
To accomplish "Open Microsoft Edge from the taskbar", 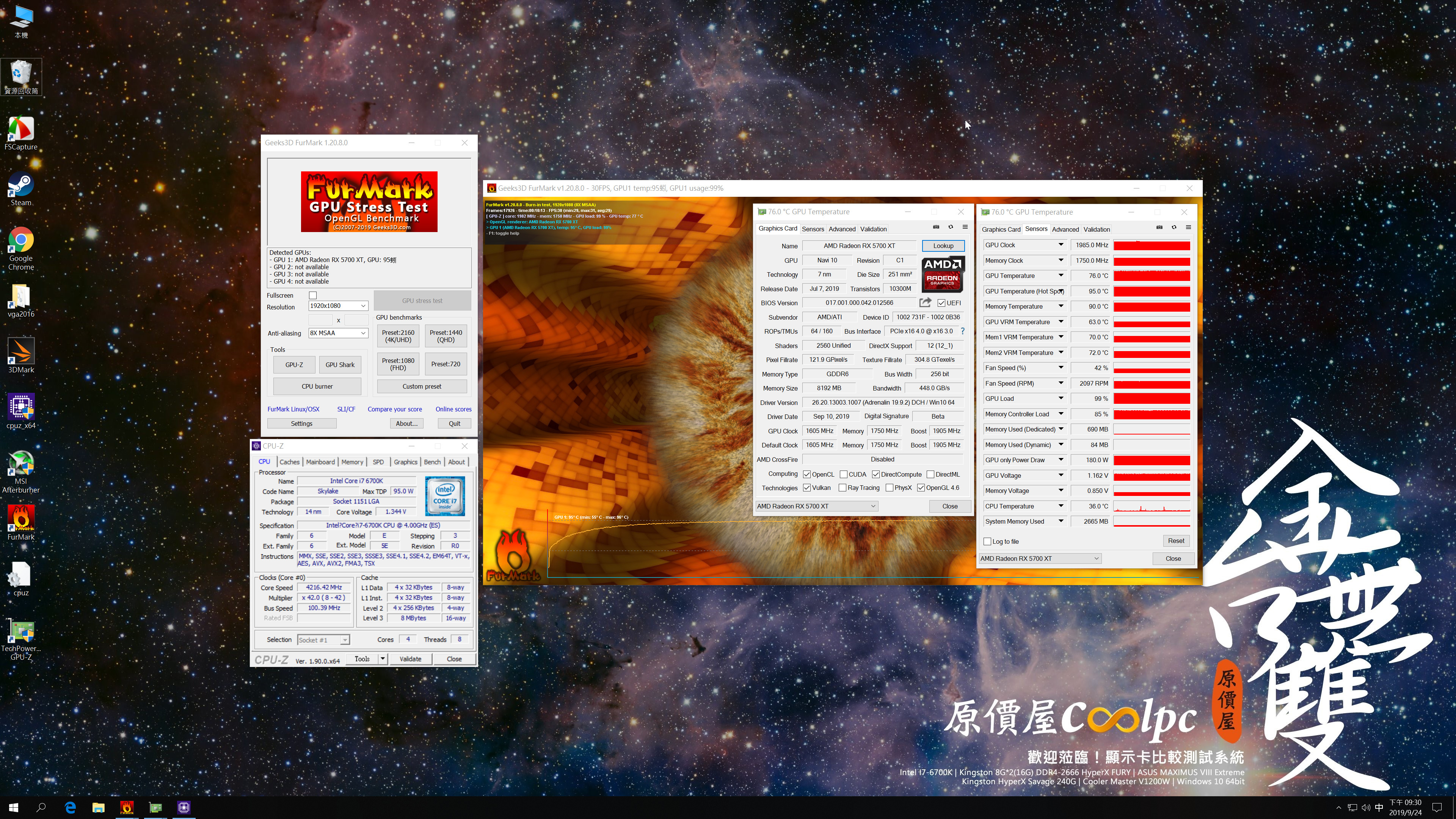I will (x=70, y=808).
